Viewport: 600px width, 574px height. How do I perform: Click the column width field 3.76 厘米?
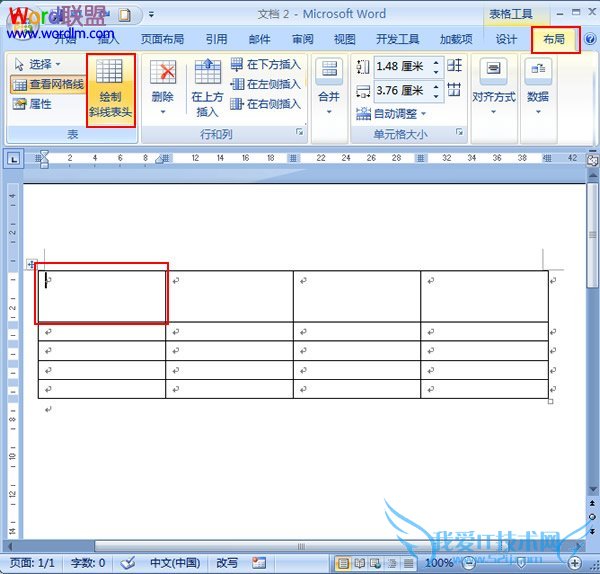click(403, 91)
